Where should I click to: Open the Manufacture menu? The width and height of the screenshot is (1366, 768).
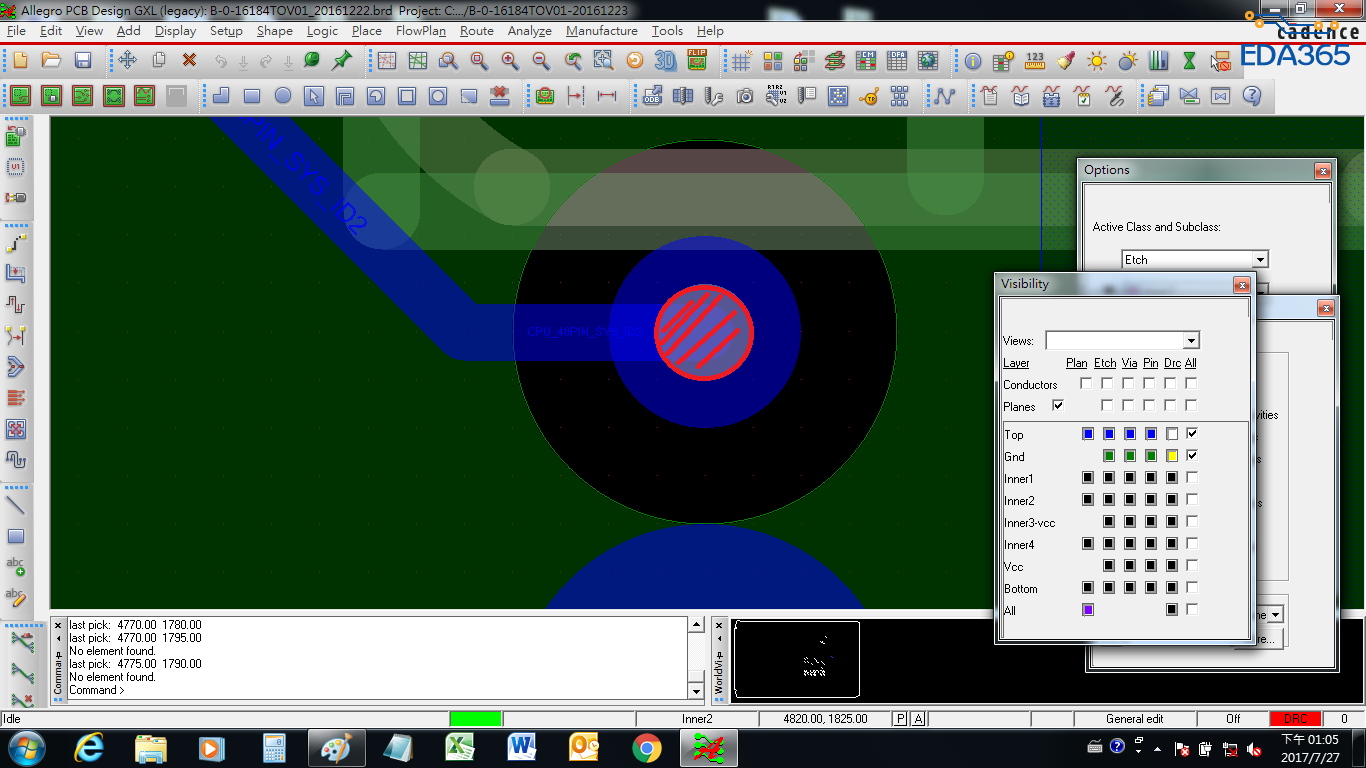(x=601, y=31)
